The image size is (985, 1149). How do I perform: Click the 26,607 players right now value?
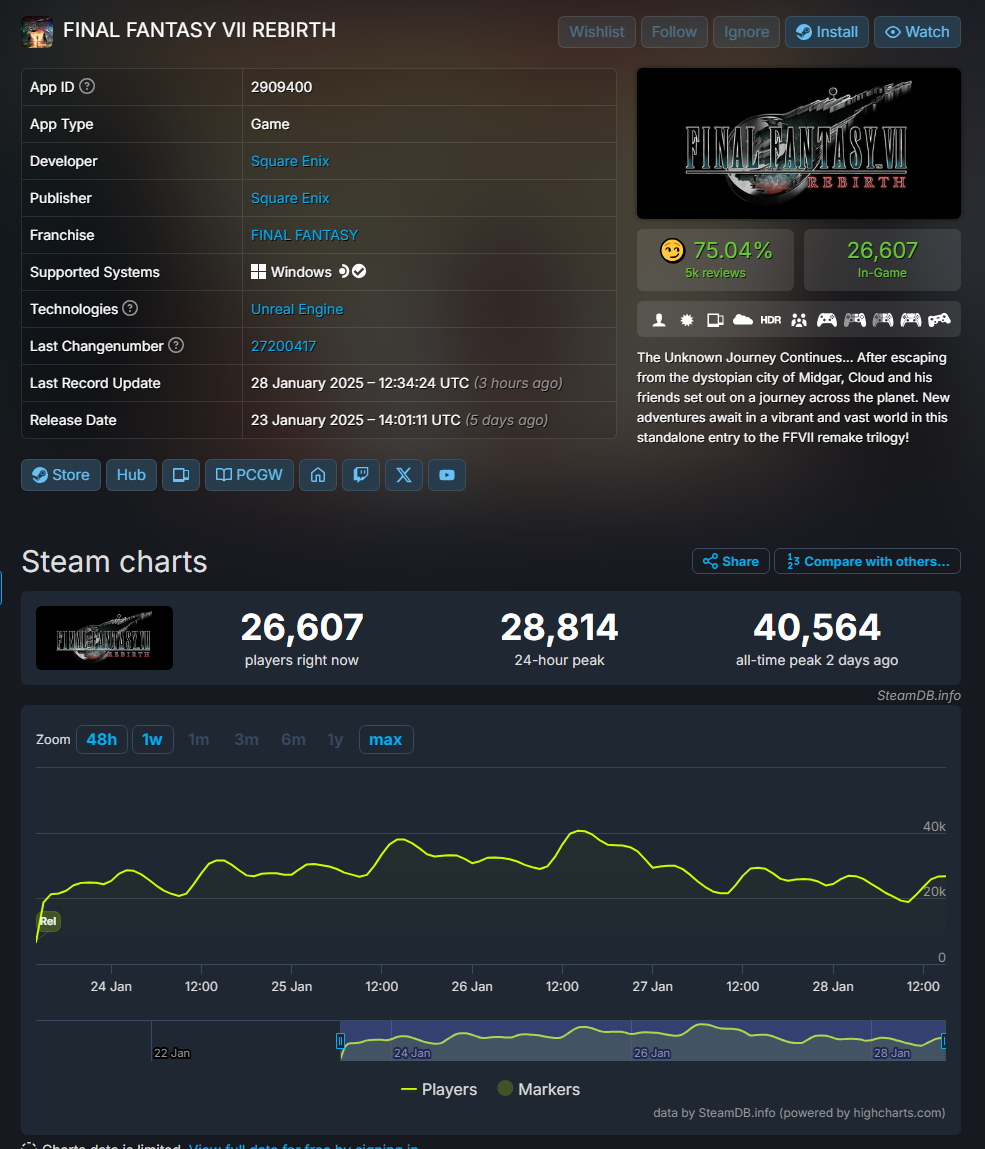coord(302,627)
